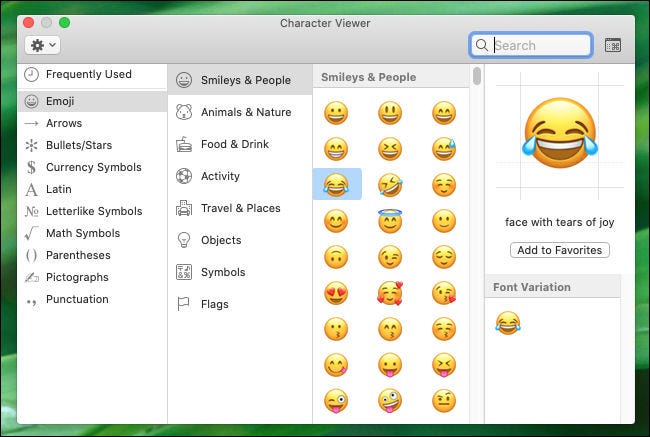Open the Pictographs category

point(92,277)
